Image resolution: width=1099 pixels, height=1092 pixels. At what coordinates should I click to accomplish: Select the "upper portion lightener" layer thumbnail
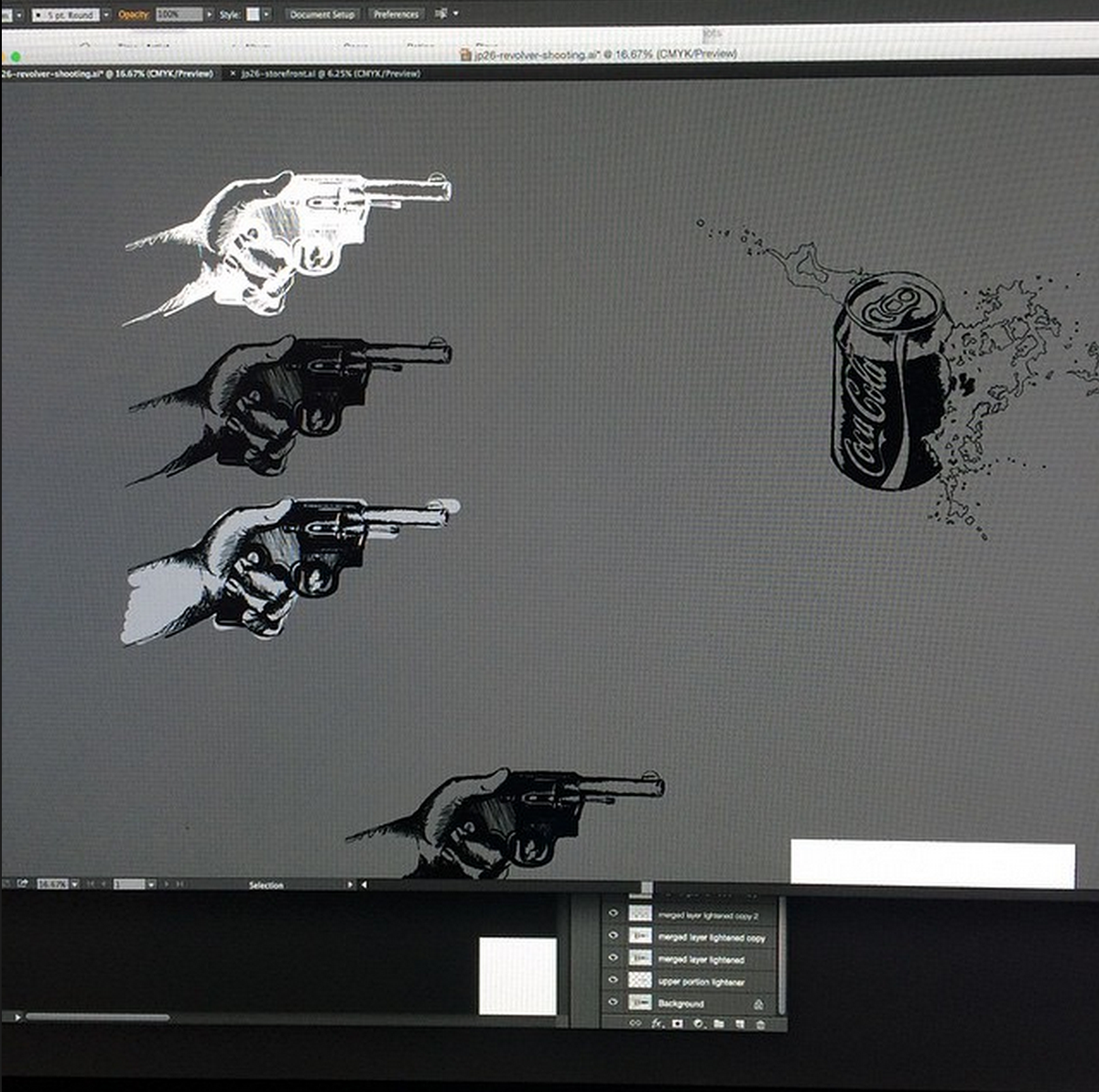[640, 980]
